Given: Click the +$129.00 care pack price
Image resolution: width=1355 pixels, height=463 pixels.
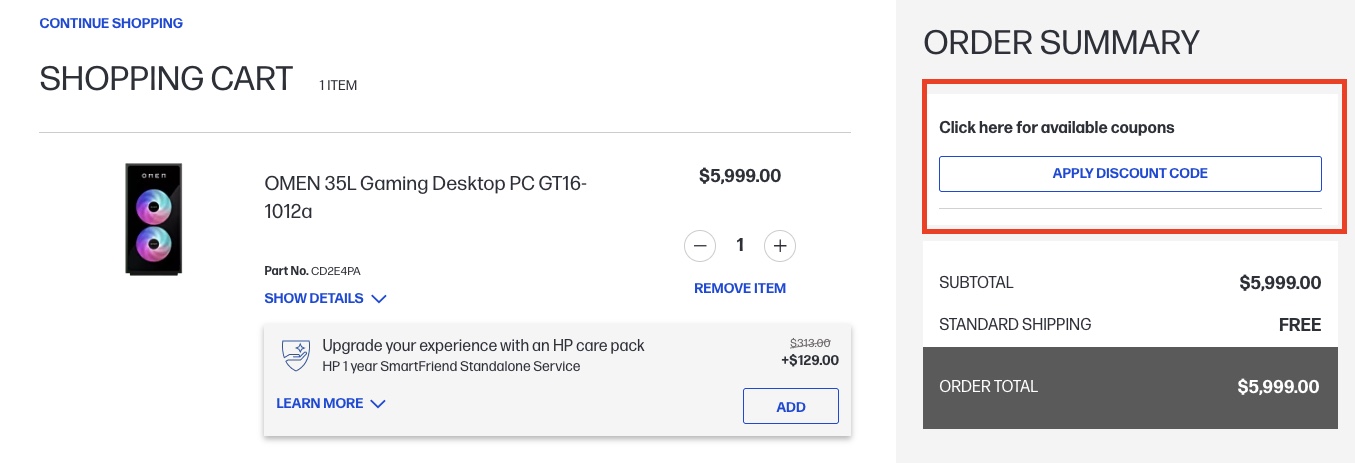Looking at the screenshot, I should (x=810, y=361).
